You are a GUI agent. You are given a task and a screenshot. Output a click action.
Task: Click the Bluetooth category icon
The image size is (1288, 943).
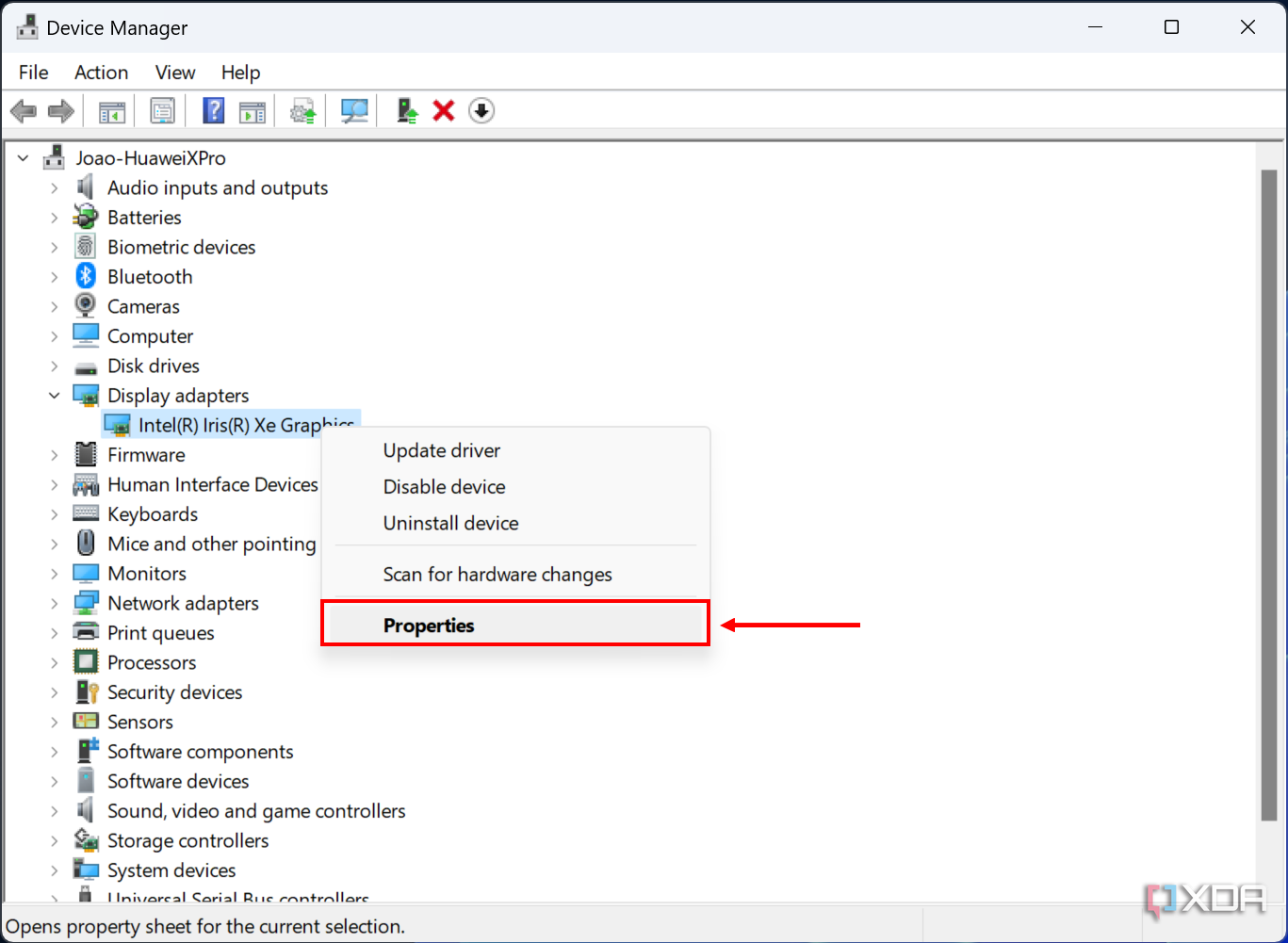pyautogui.click(x=86, y=276)
